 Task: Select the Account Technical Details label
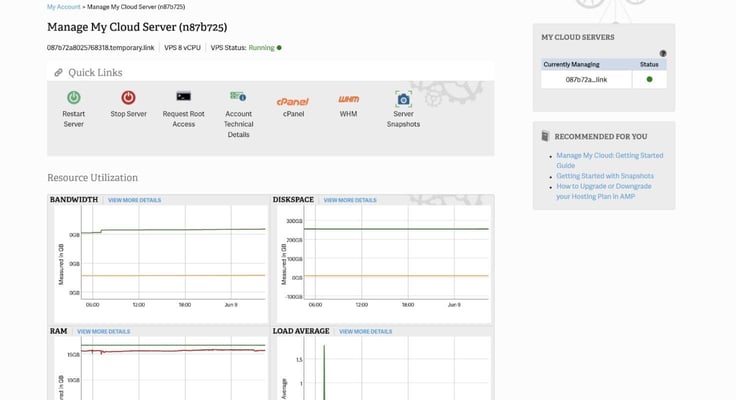238,124
